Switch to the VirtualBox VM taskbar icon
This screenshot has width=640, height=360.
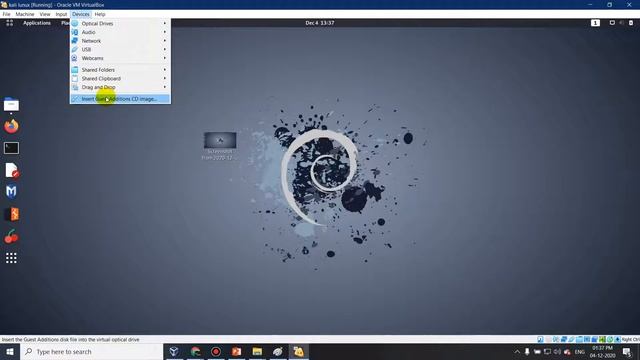298,352
